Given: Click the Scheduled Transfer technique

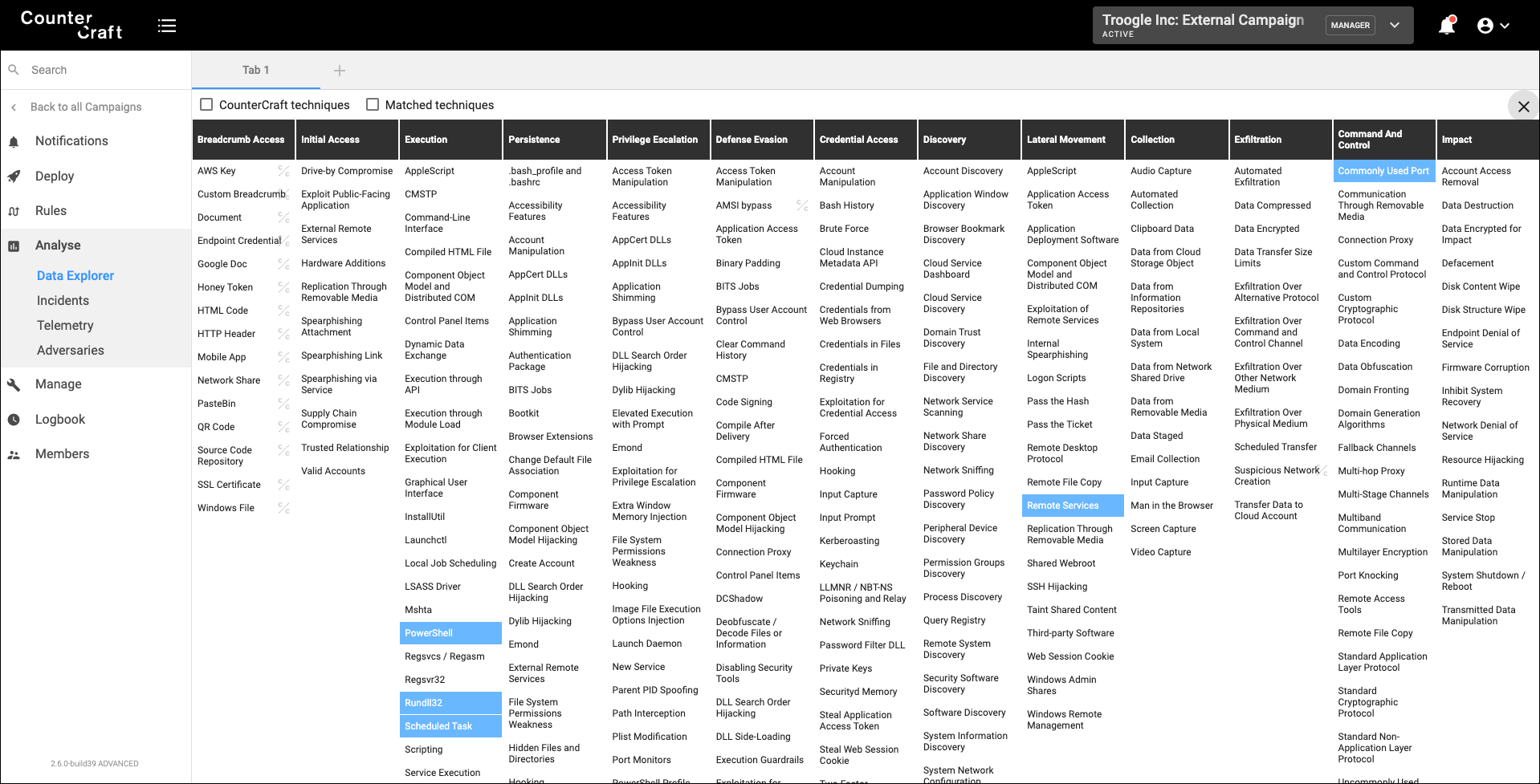Looking at the screenshot, I should pos(1276,447).
